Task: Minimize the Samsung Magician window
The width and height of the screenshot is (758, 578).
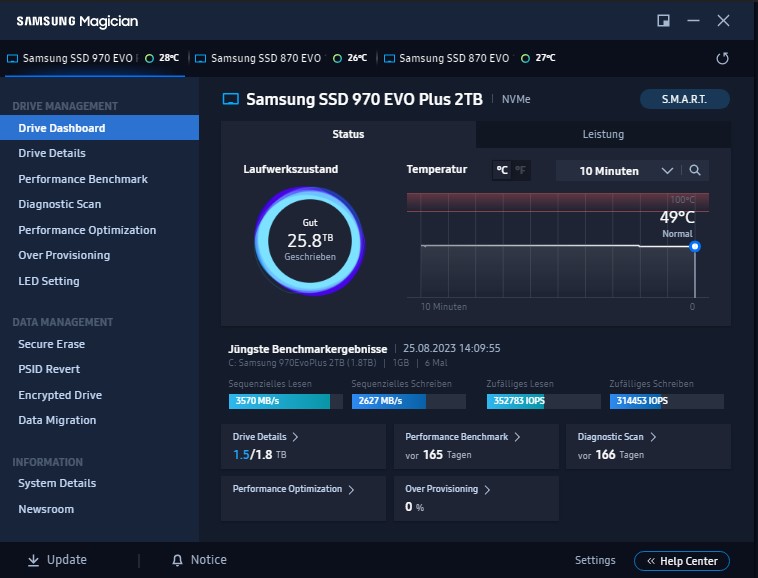Action: [693, 20]
